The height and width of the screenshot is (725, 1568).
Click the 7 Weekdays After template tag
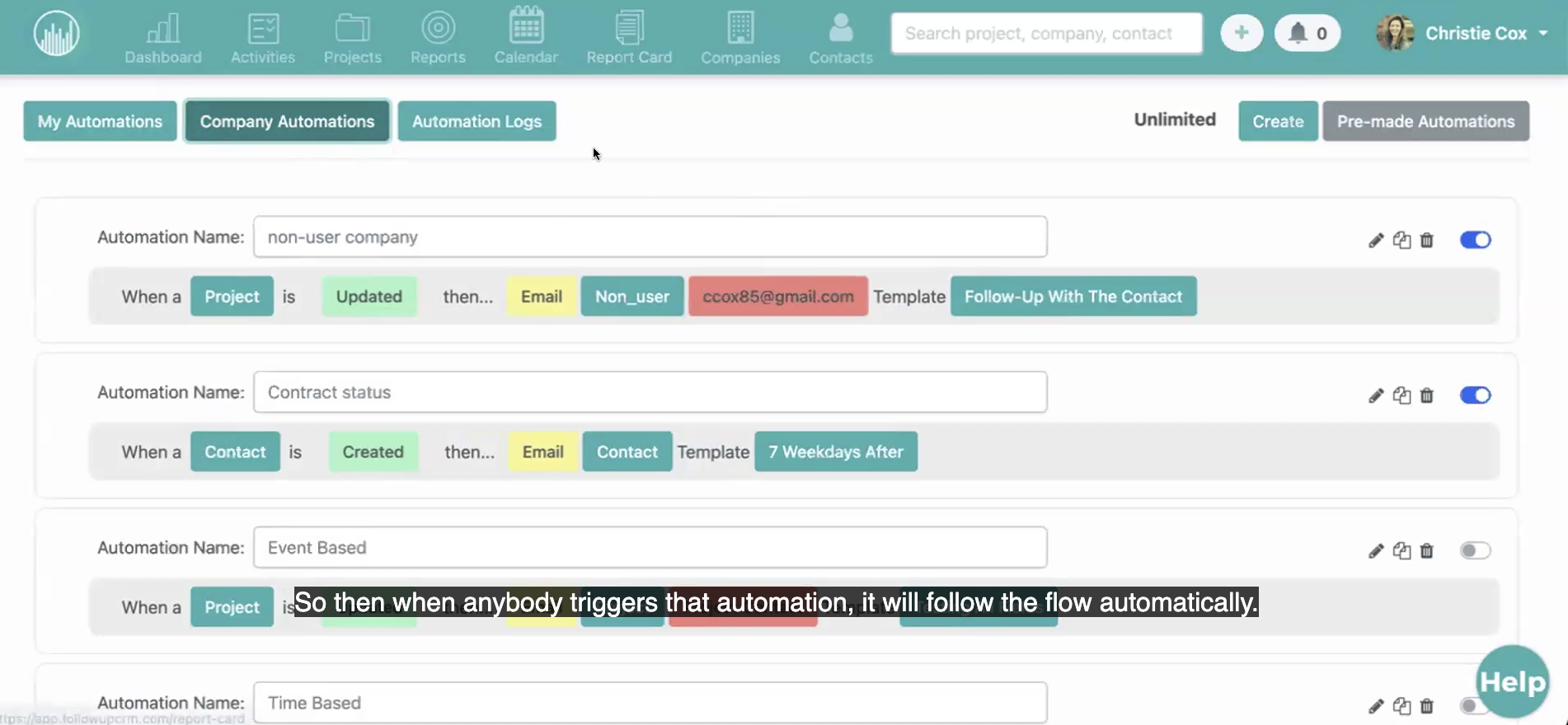point(836,451)
